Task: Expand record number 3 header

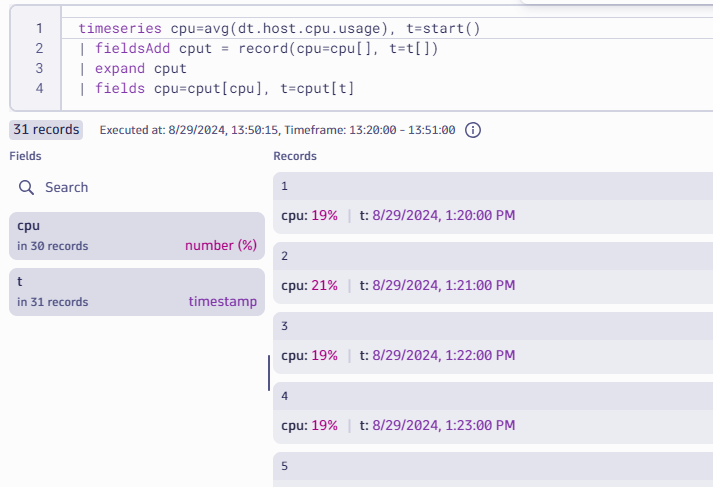Action: tap(492, 326)
